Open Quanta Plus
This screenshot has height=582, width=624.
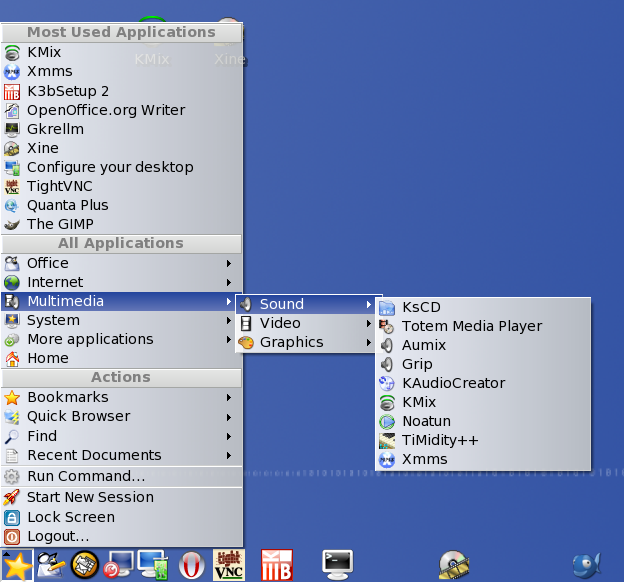point(121,205)
